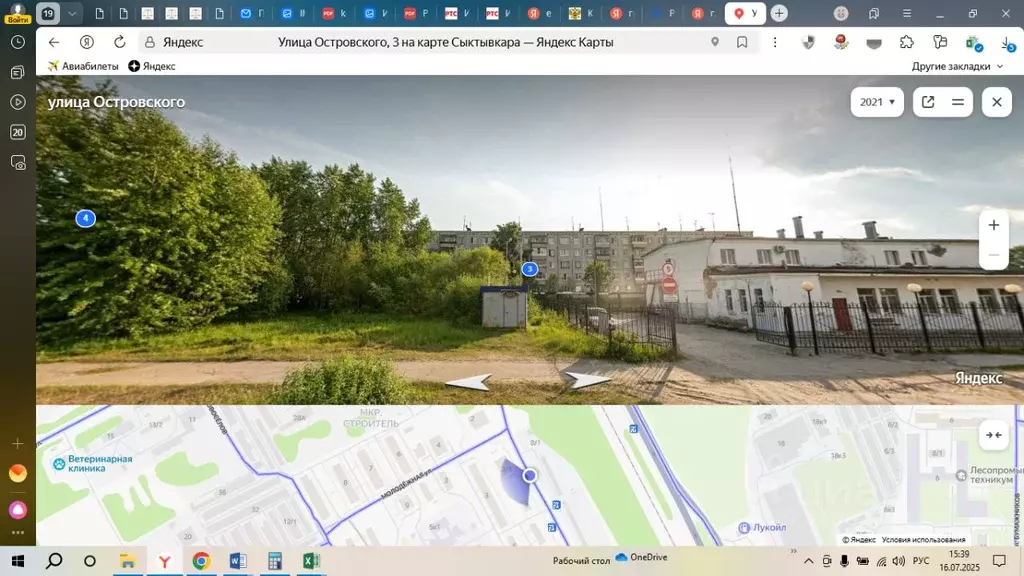Expand the tab list chevron beside 19
The image size is (1024, 576).
72,13
